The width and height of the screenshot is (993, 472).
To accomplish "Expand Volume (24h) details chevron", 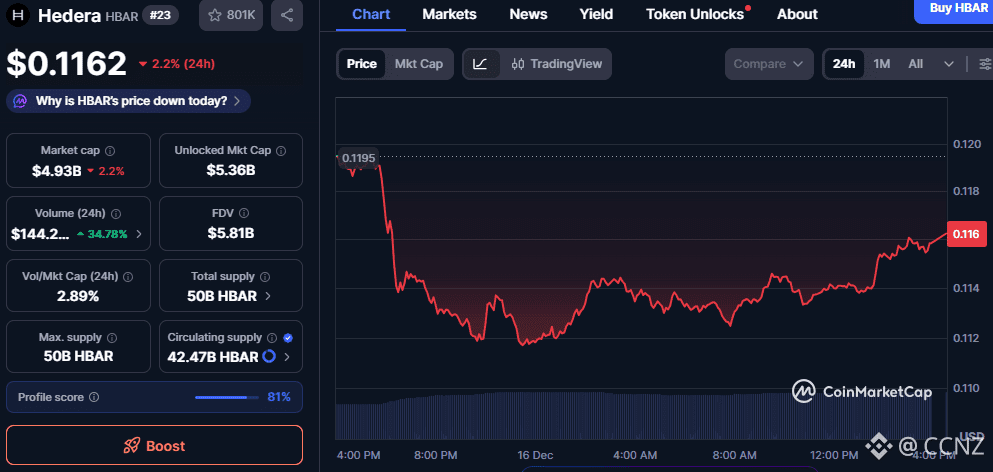I will point(139,234).
